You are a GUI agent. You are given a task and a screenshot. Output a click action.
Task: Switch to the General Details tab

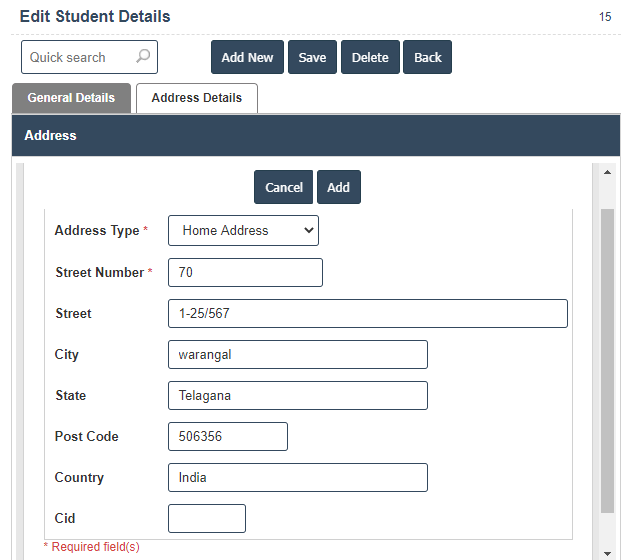click(71, 98)
